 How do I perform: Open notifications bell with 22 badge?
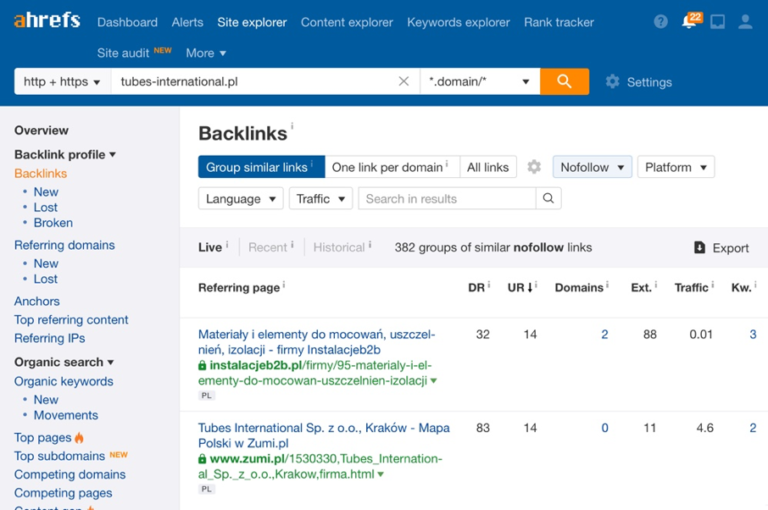tap(692, 21)
